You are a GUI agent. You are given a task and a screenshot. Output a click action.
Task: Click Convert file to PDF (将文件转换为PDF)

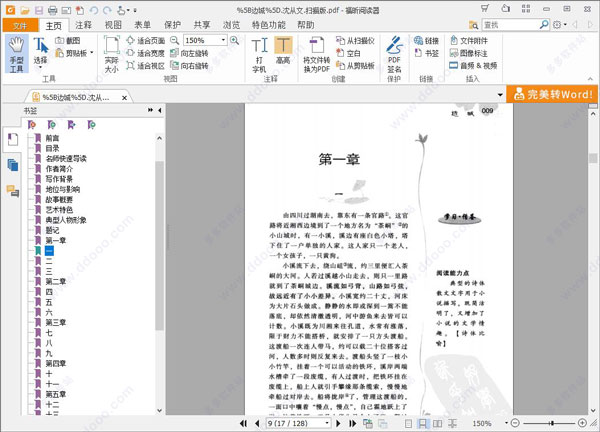point(316,55)
